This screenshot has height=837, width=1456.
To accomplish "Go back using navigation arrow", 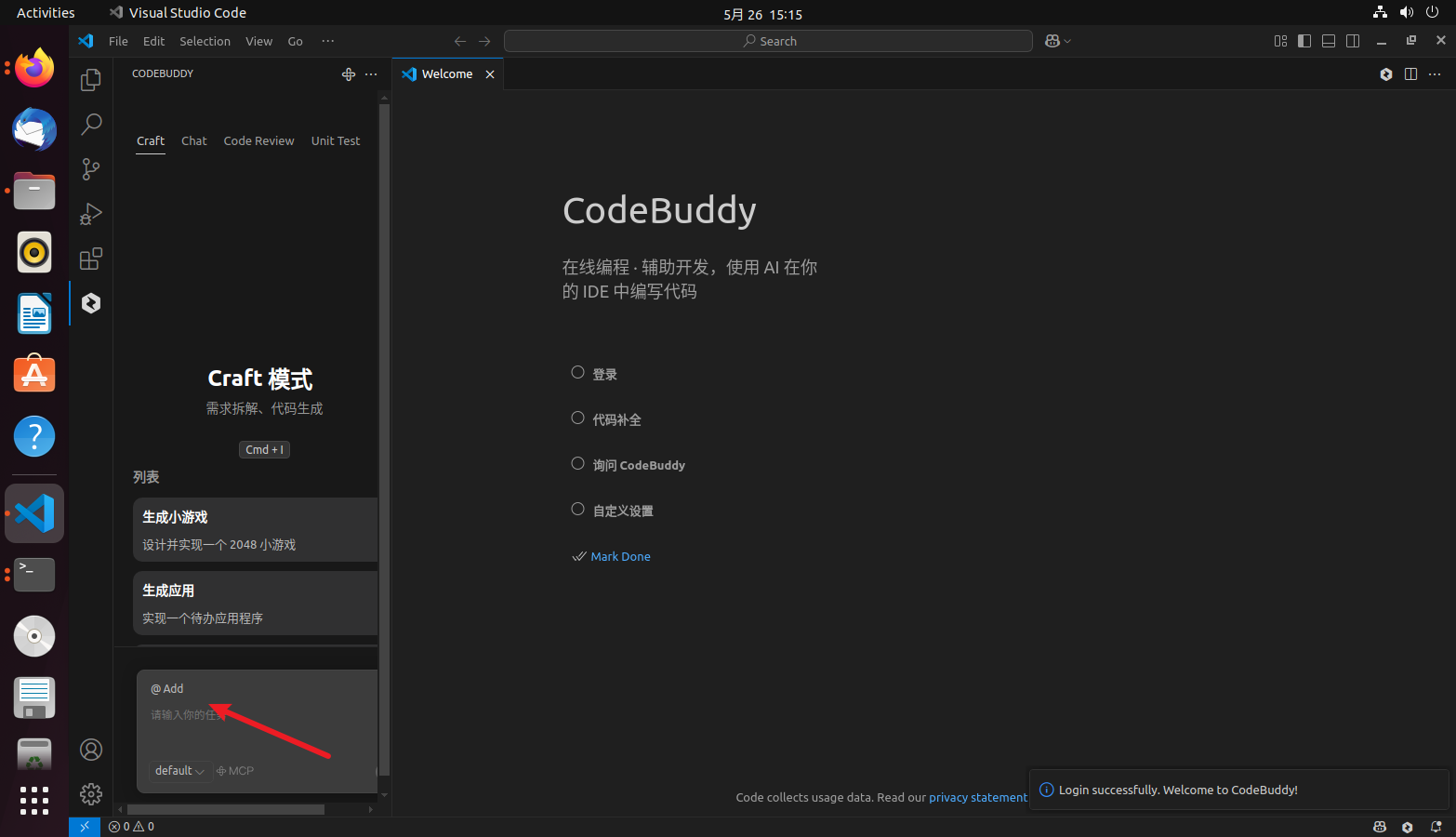I will point(459,41).
